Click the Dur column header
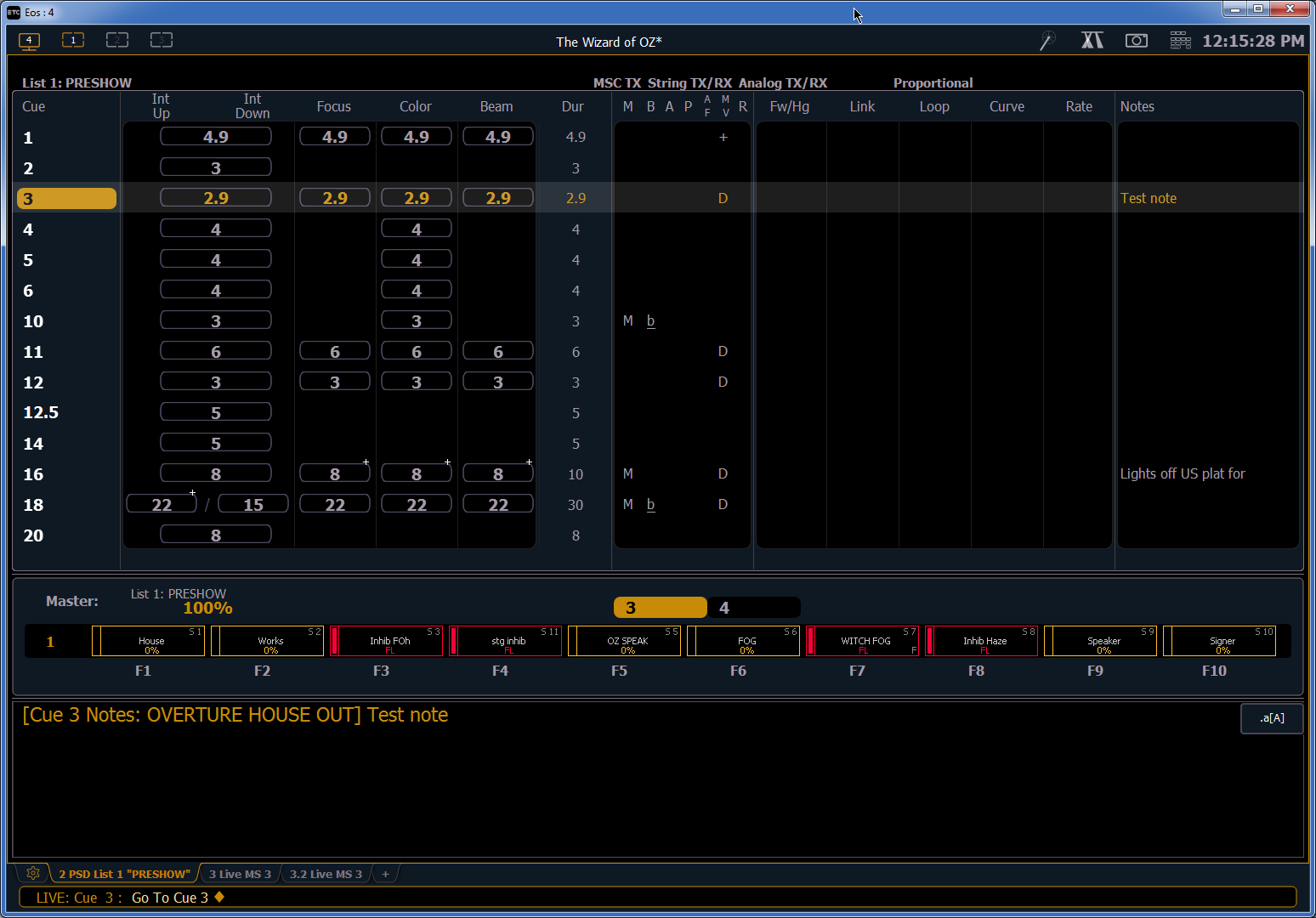 coord(573,106)
